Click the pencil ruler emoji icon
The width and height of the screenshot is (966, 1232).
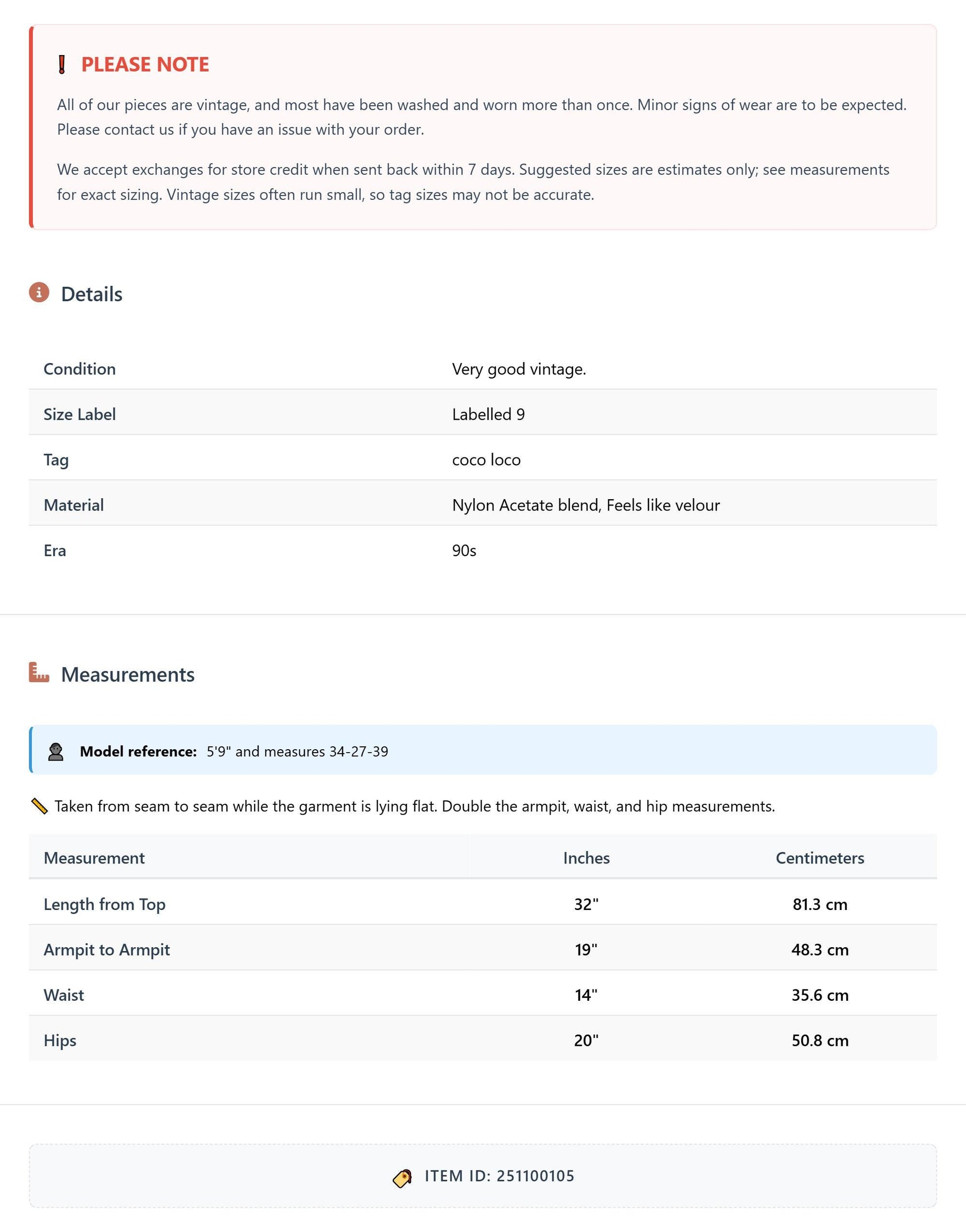(39, 806)
